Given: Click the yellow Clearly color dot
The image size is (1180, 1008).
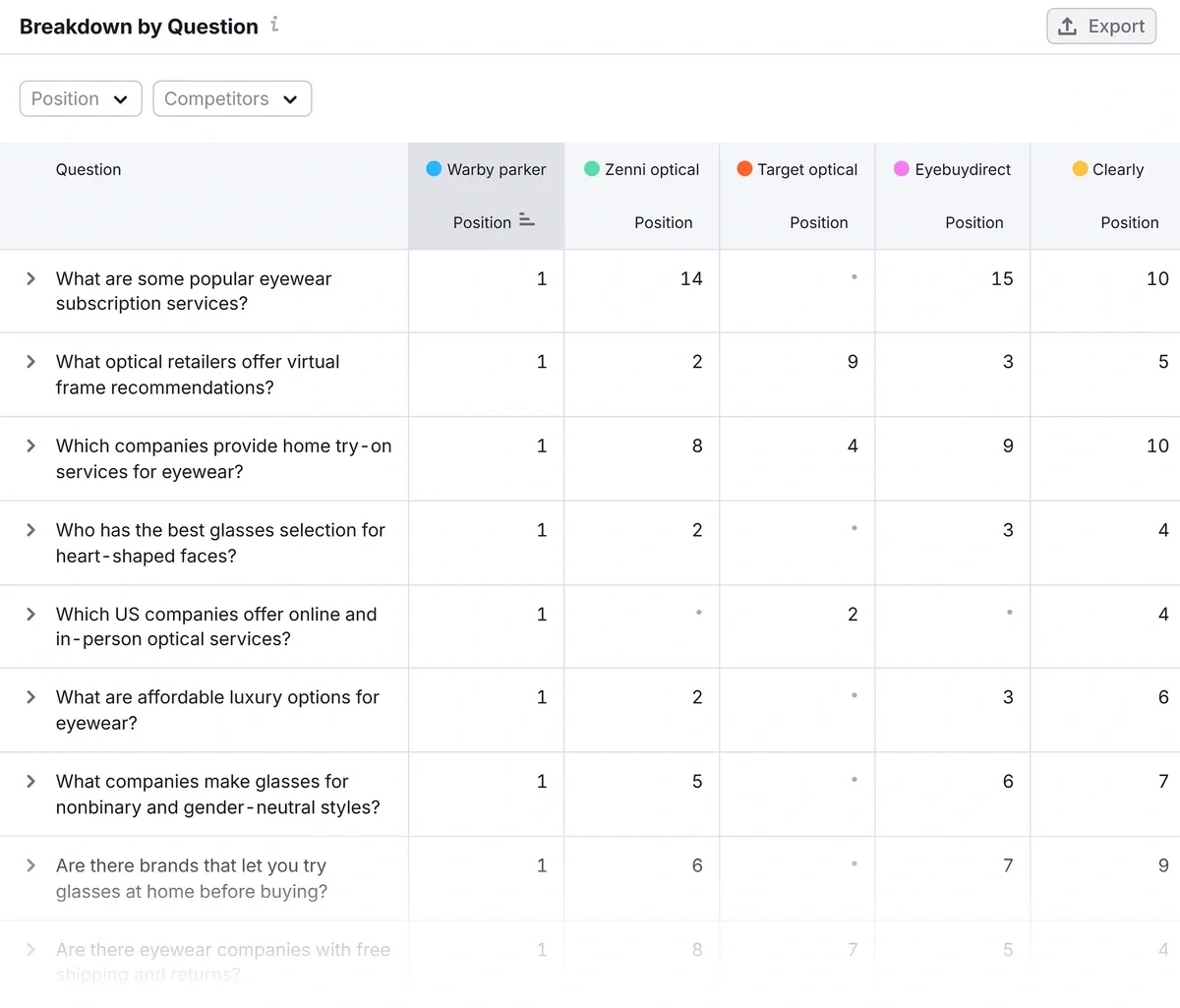Looking at the screenshot, I should (x=1080, y=168).
